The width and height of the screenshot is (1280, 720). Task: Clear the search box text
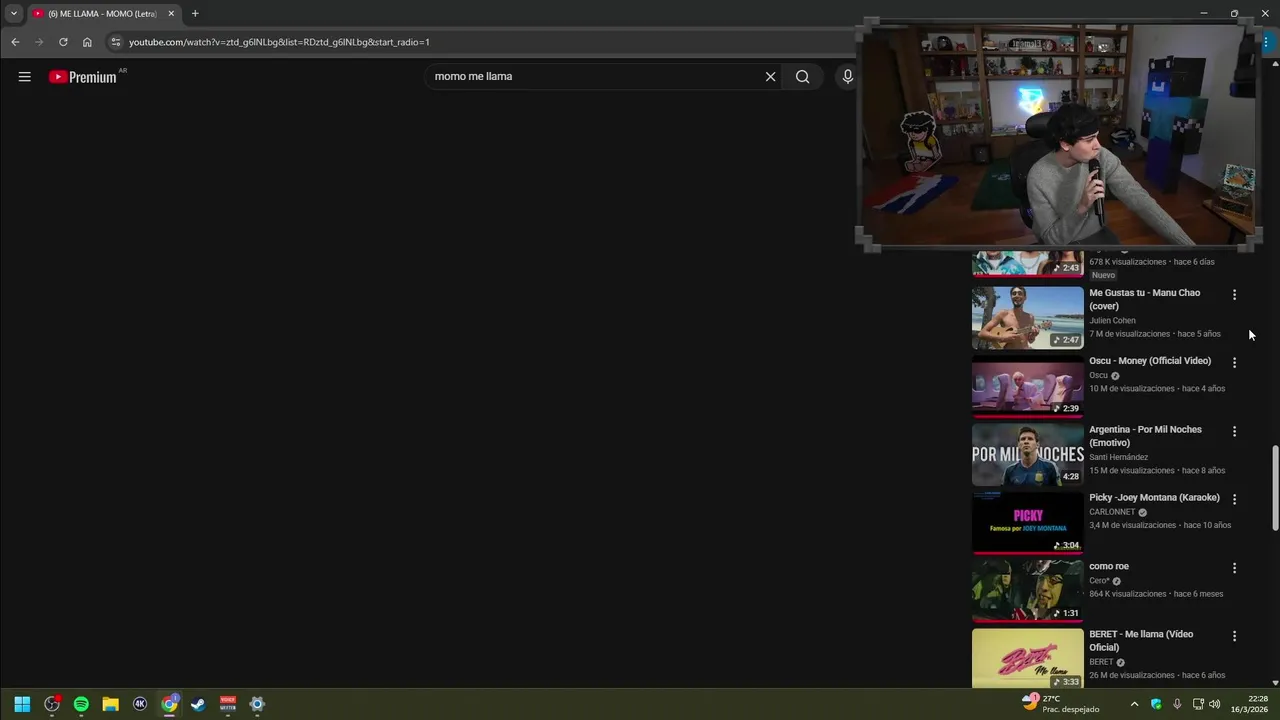pos(770,77)
